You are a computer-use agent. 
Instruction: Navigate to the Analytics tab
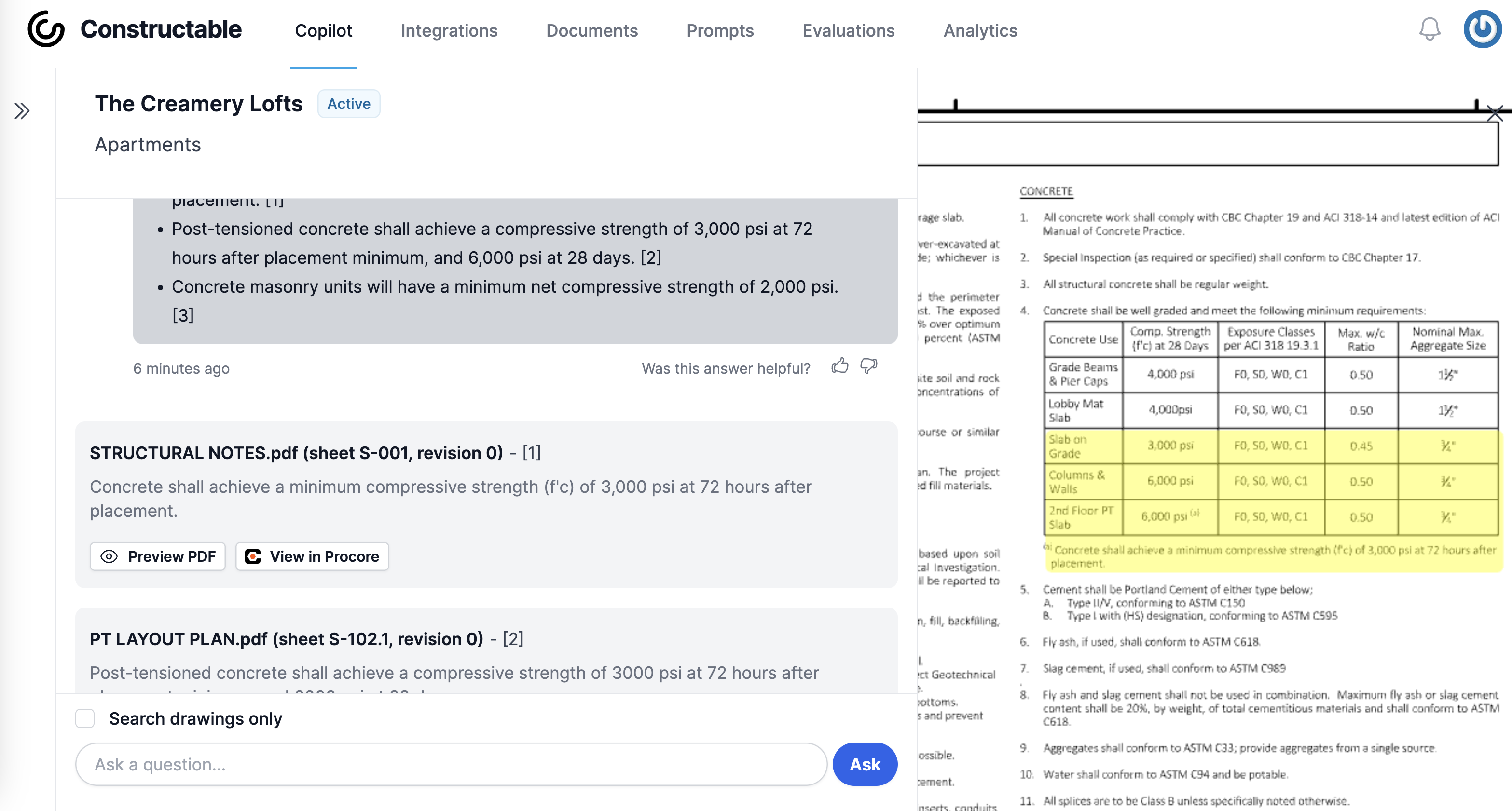click(980, 30)
